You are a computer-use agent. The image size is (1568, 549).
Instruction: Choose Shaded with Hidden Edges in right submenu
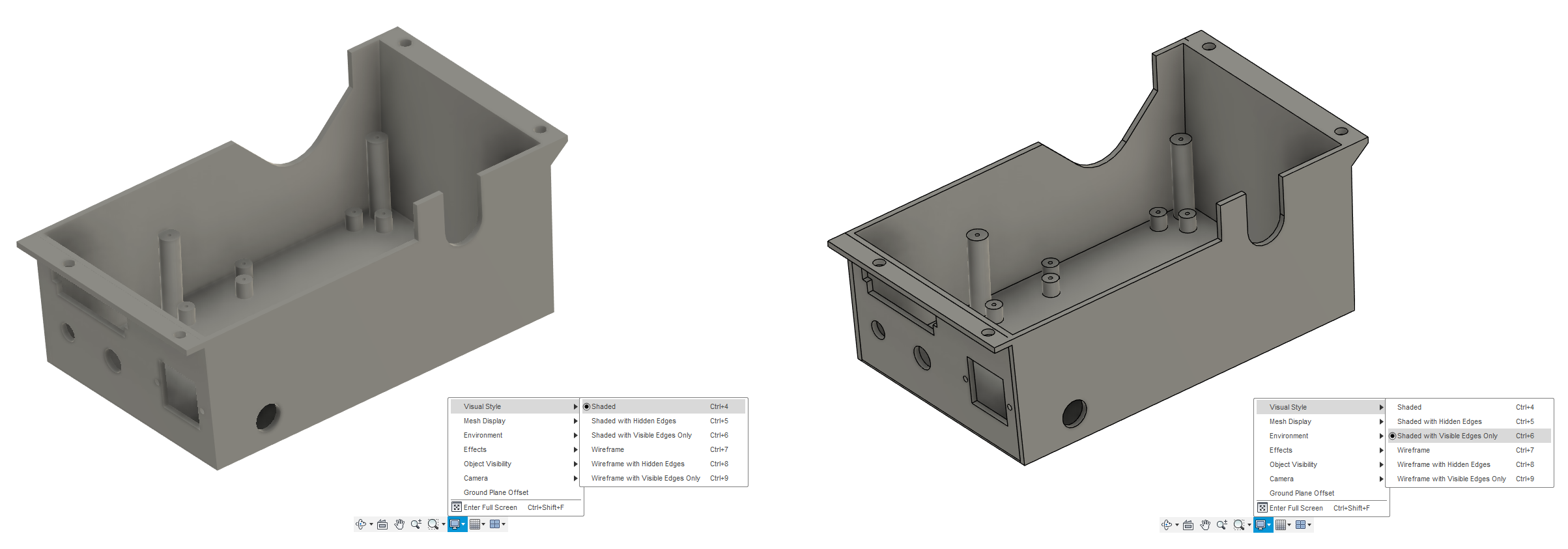point(1439,421)
